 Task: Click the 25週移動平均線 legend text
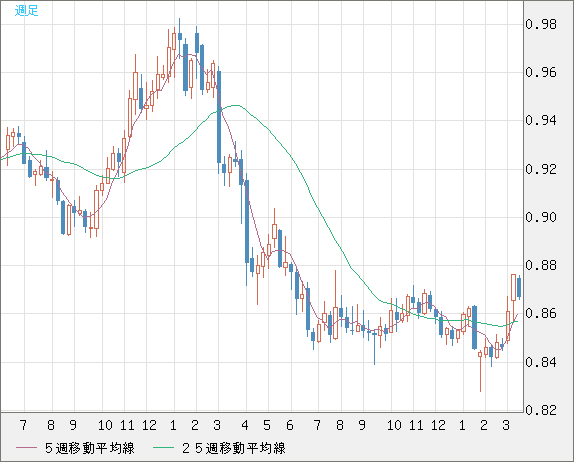point(234,448)
